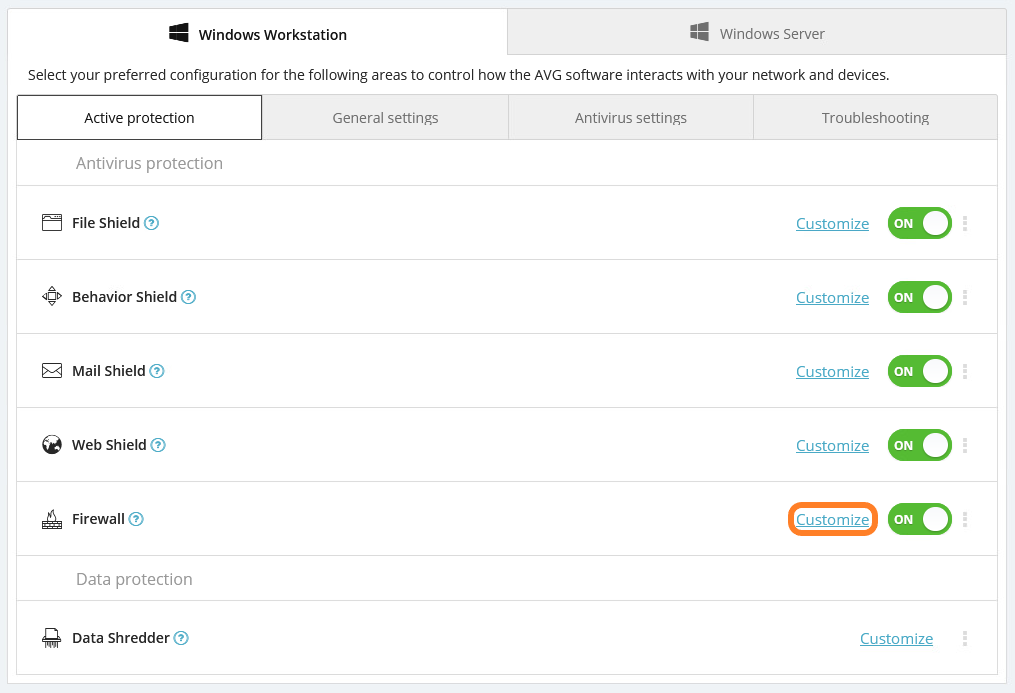
Task: Open the help tooltip for File Shield
Action: (x=152, y=223)
